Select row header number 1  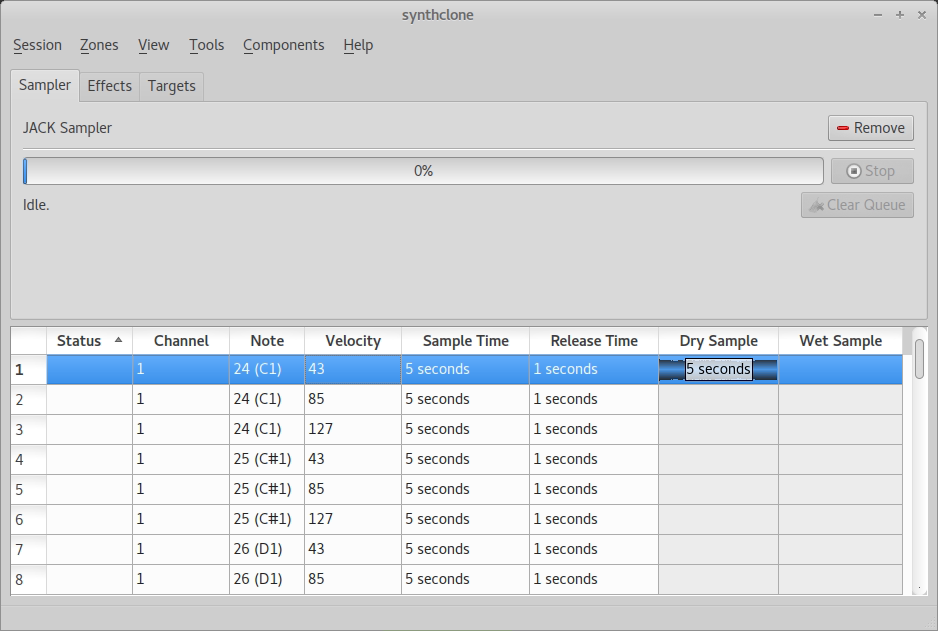pos(29,370)
